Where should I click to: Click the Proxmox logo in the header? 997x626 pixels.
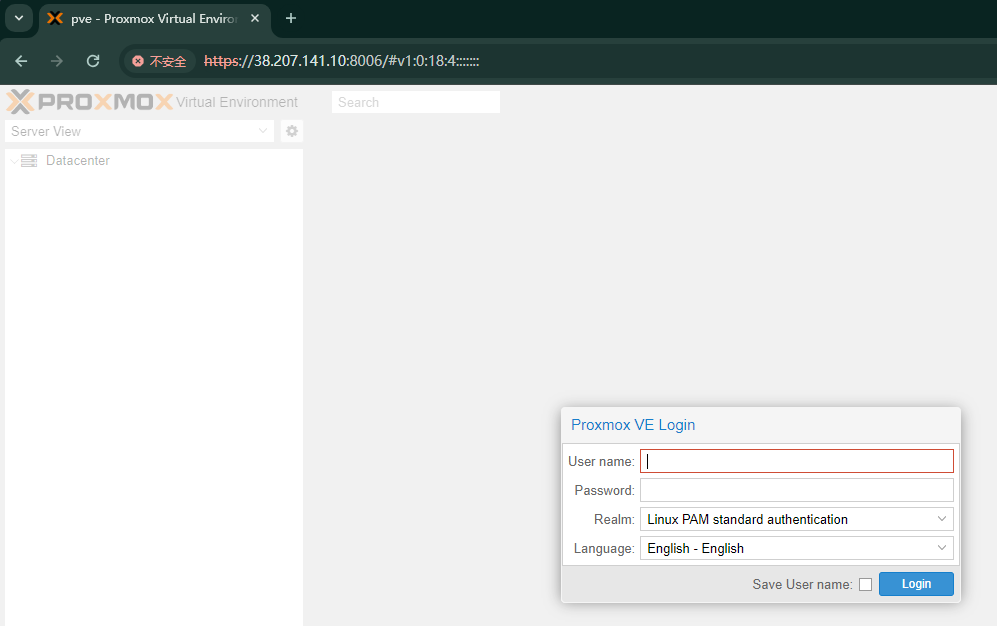[x=89, y=102]
